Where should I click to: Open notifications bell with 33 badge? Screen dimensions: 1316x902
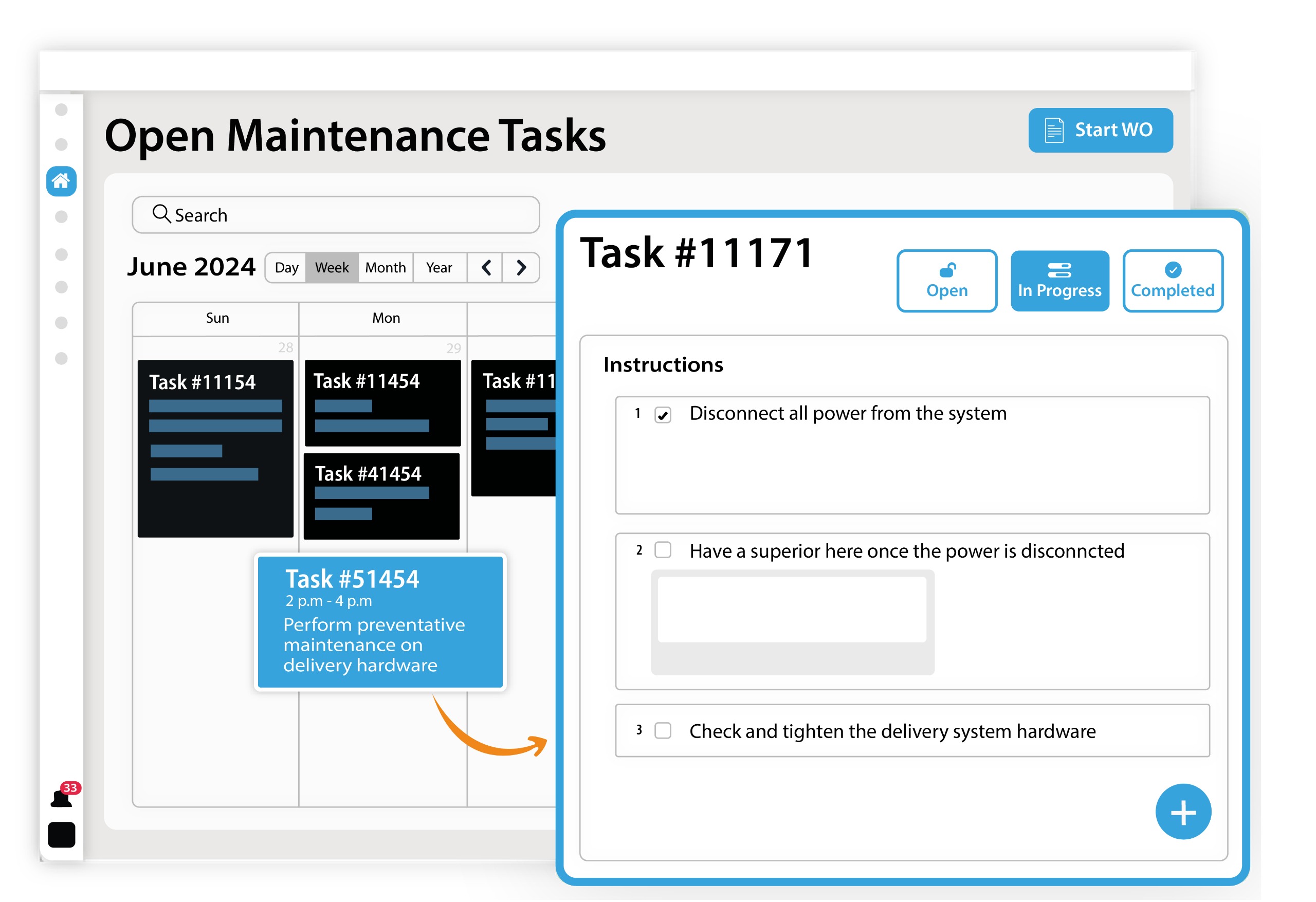(x=62, y=799)
